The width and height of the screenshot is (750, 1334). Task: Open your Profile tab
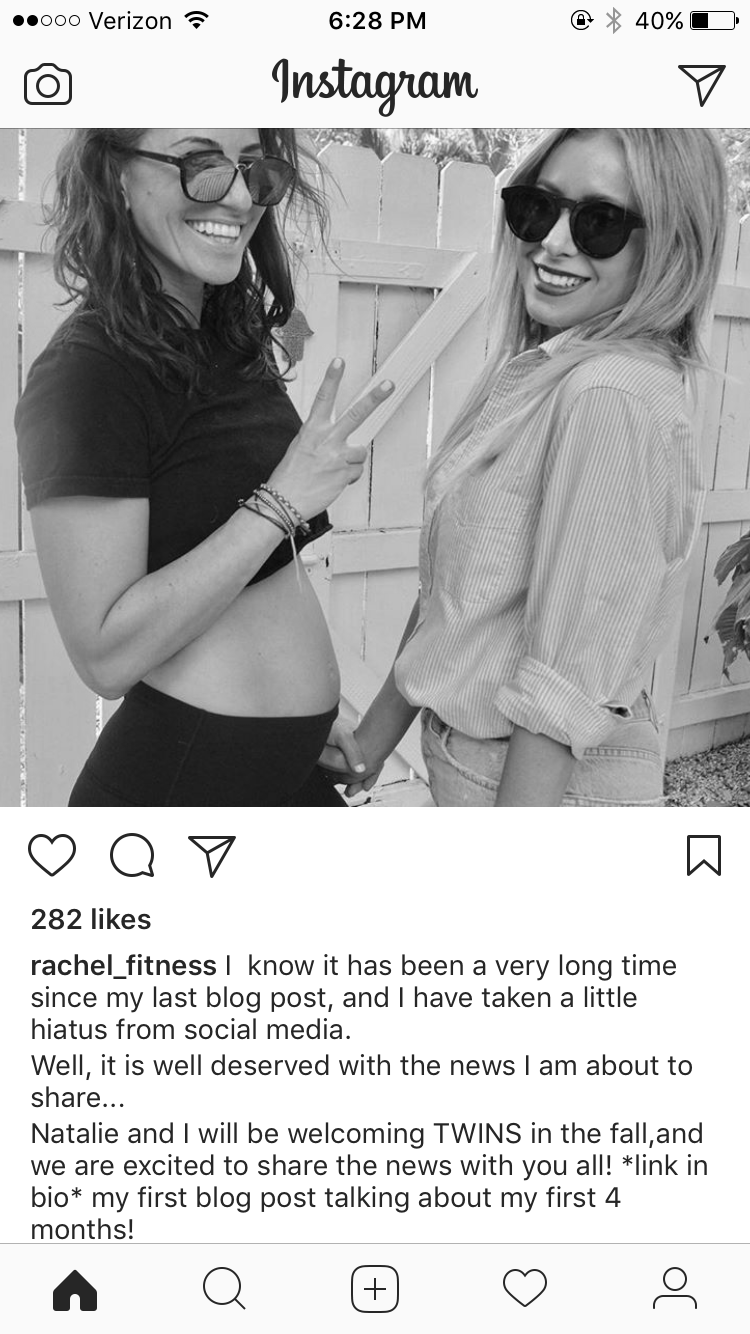click(675, 1289)
